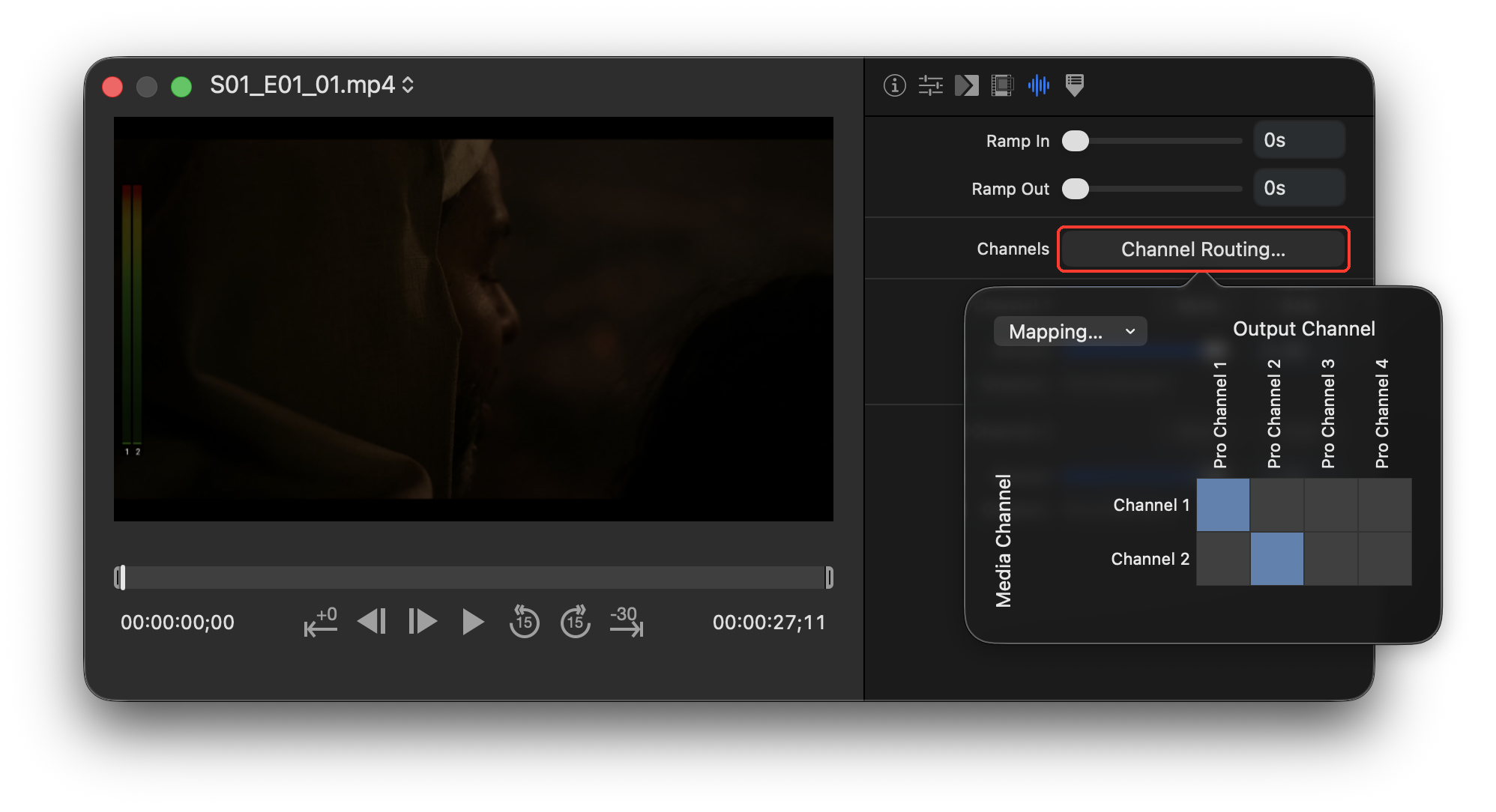Click the green fullscreen window button
Screen dimensions: 1496x812
(x=181, y=87)
